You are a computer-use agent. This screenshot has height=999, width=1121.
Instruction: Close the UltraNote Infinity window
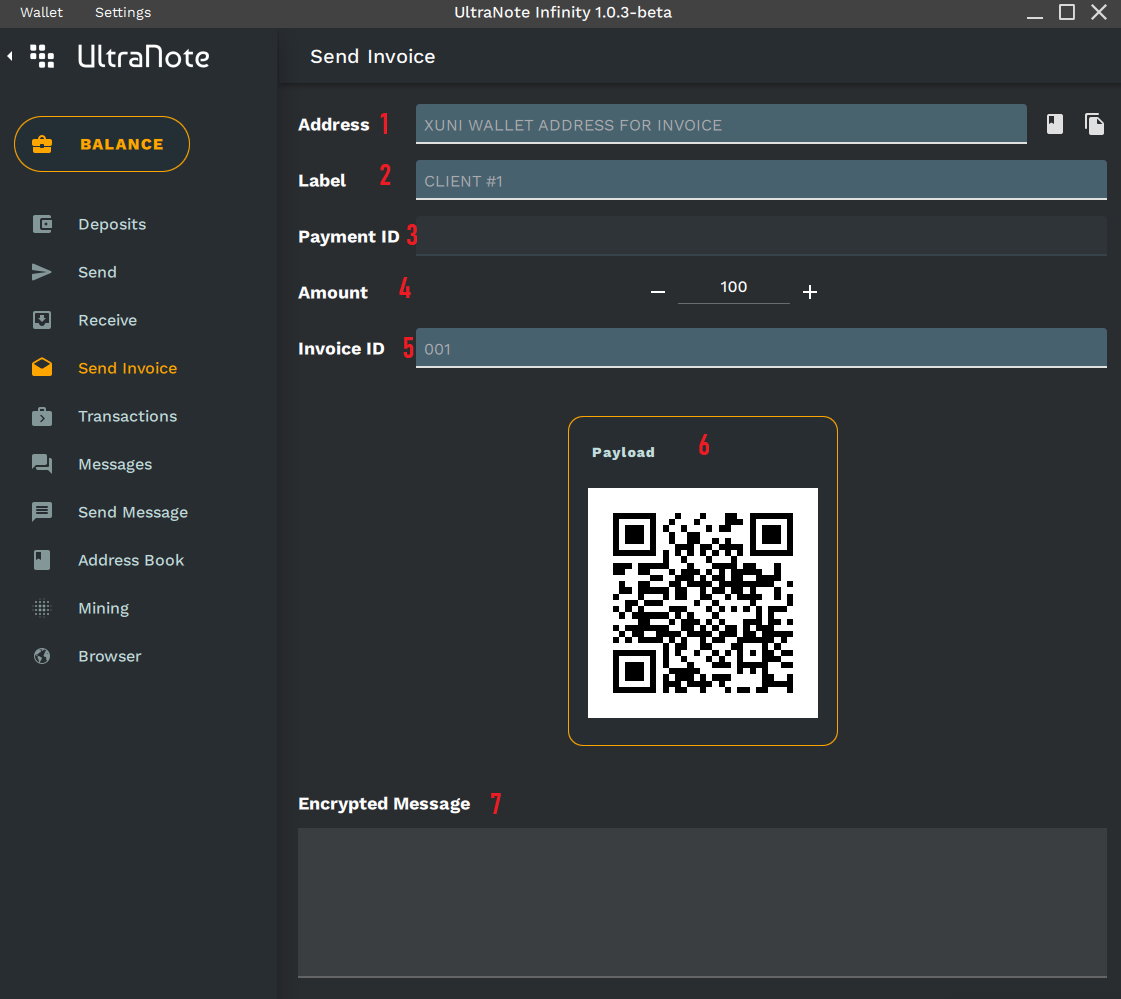[x=1099, y=12]
